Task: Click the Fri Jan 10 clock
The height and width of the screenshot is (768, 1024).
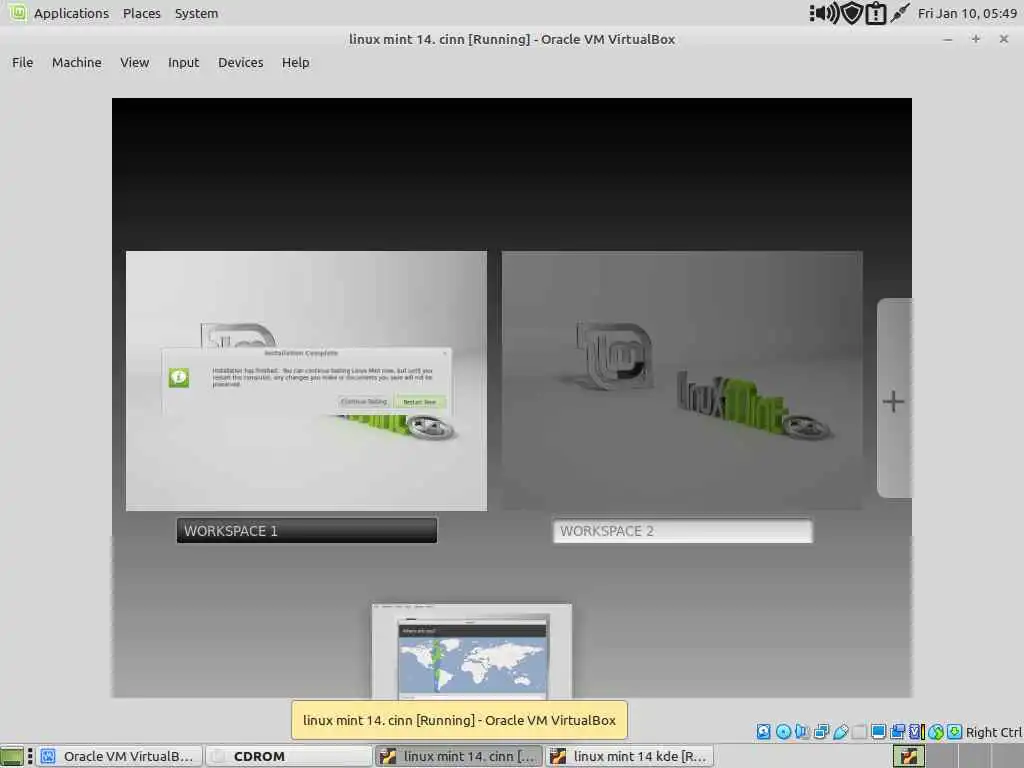Action: [x=967, y=13]
